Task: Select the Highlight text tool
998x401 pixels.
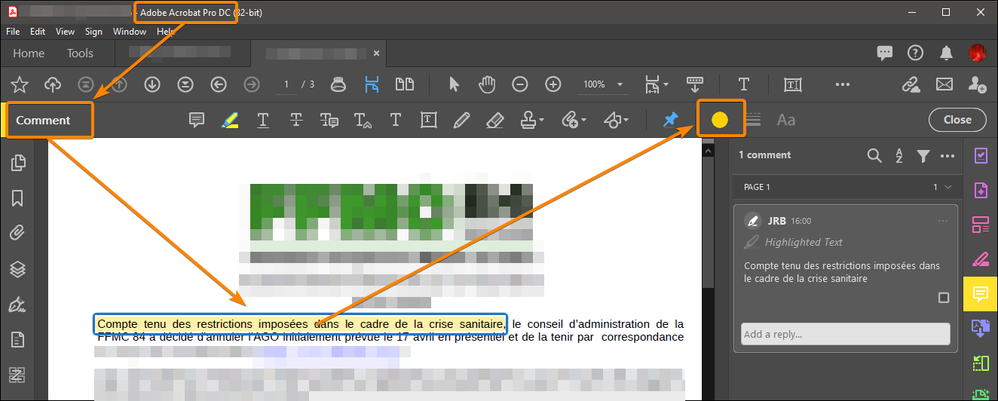Action: click(230, 120)
